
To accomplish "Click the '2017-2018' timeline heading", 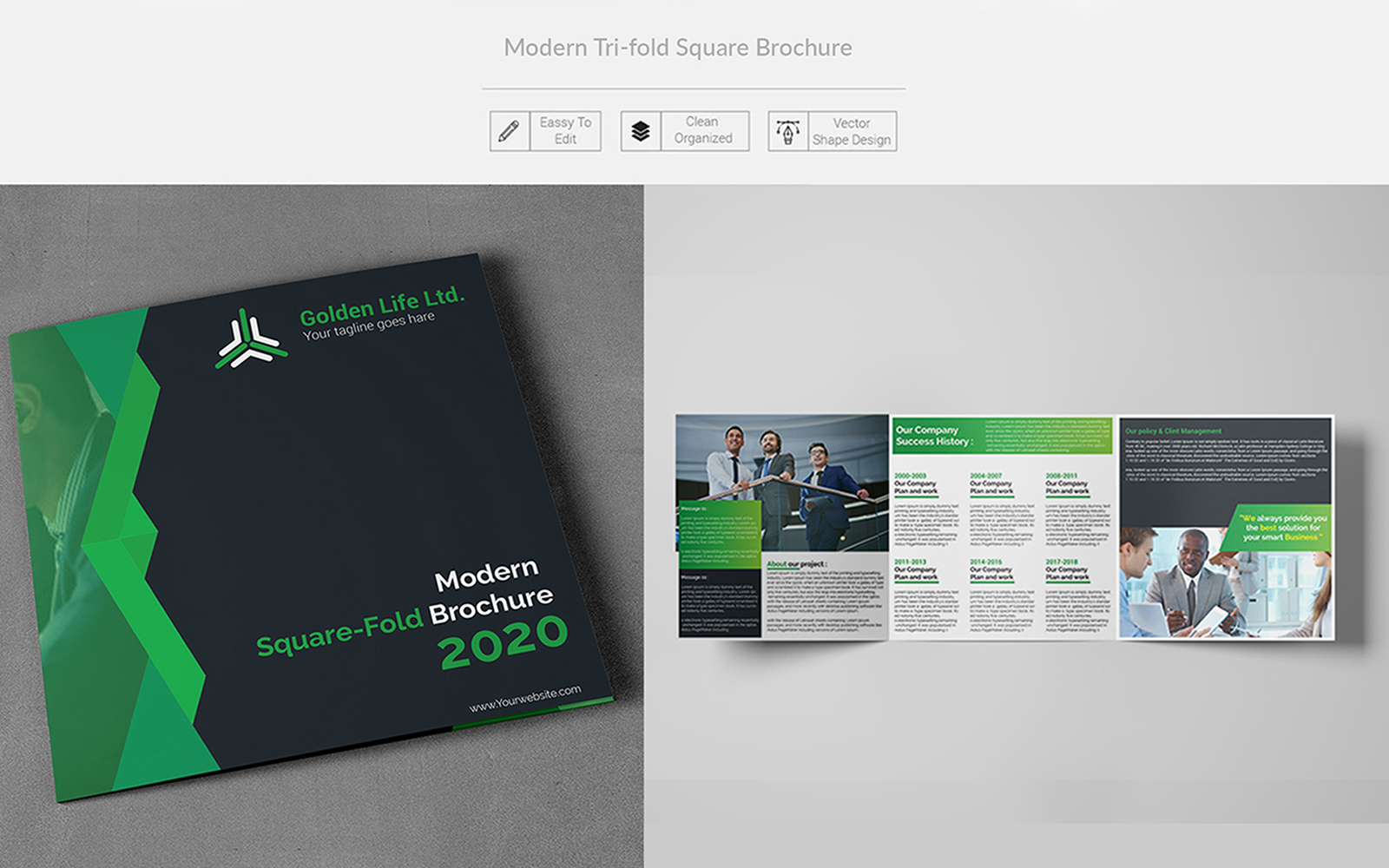I will tap(1062, 562).
